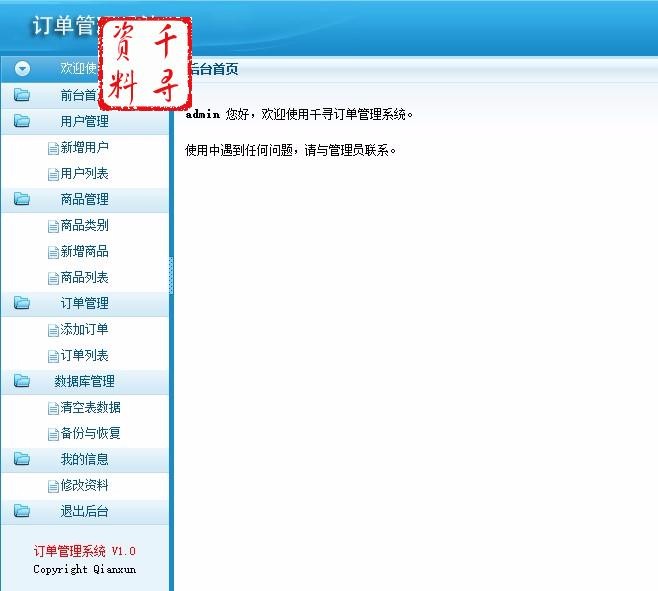Open the 商品列表 link
Image resolution: width=658 pixels, height=591 pixels.
[x=84, y=277]
